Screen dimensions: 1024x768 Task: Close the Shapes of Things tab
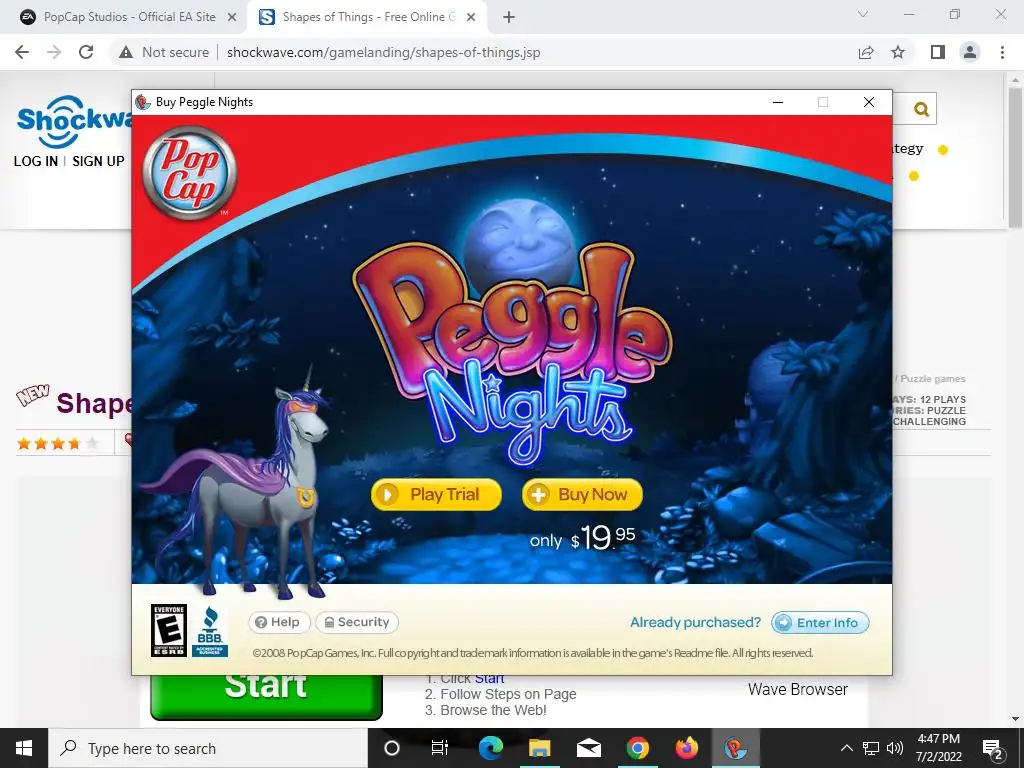click(471, 18)
